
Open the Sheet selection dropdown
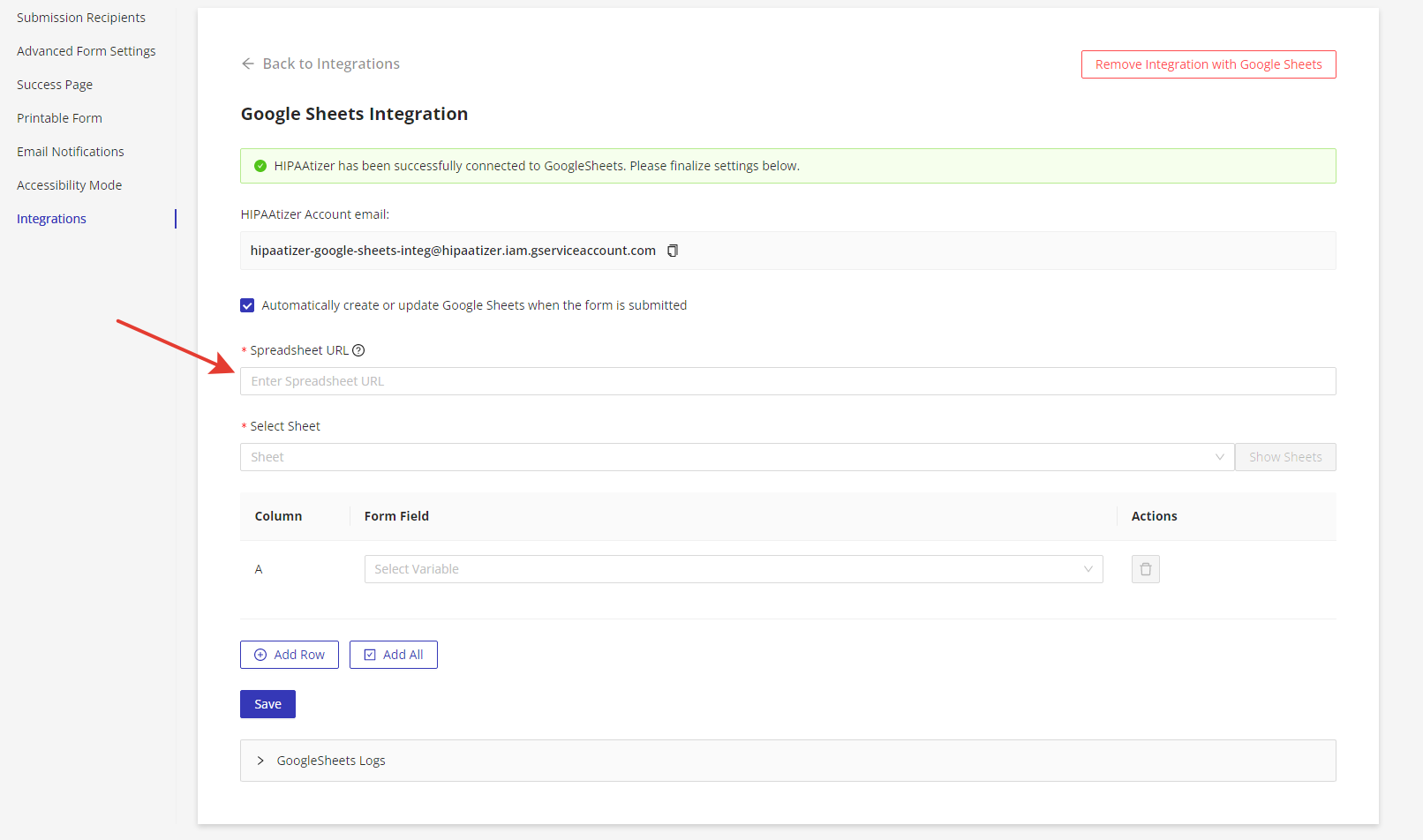737,456
